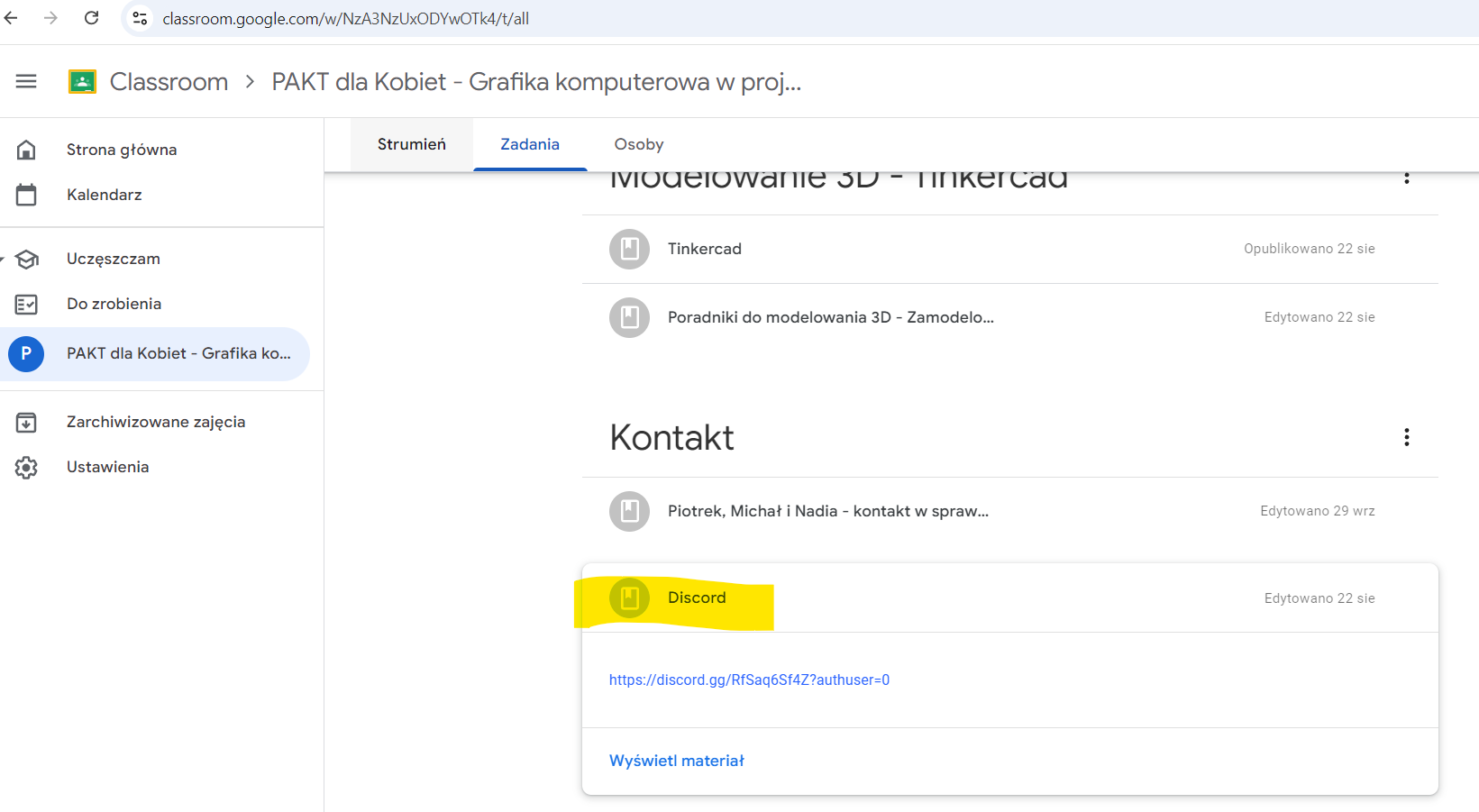Open Ustawienia from the sidebar

(108, 467)
